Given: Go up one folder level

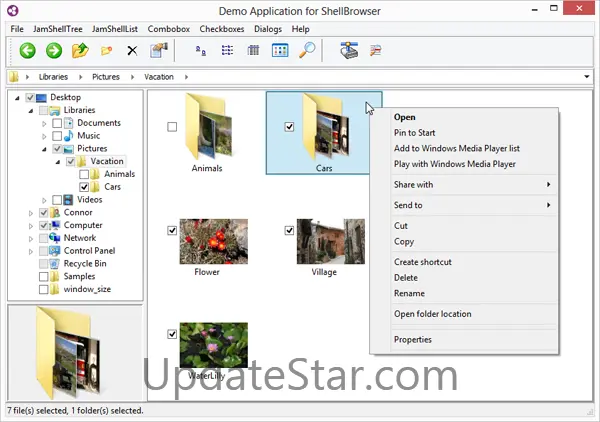Looking at the screenshot, I should [x=80, y=50].
